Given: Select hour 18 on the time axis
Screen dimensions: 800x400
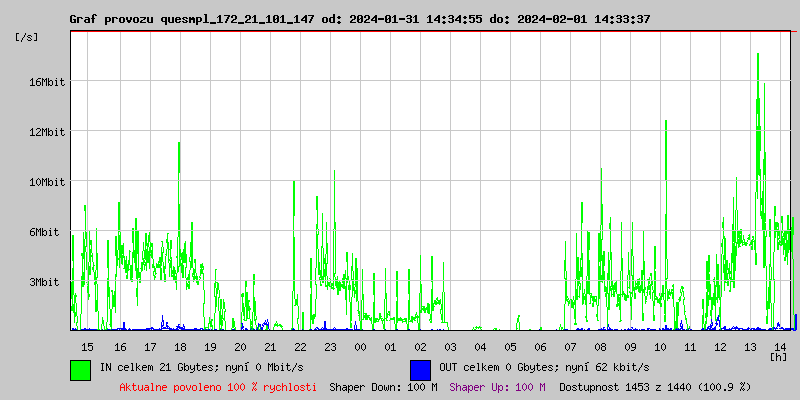Looking at the screenshot, I should click(x=180, y=347).
